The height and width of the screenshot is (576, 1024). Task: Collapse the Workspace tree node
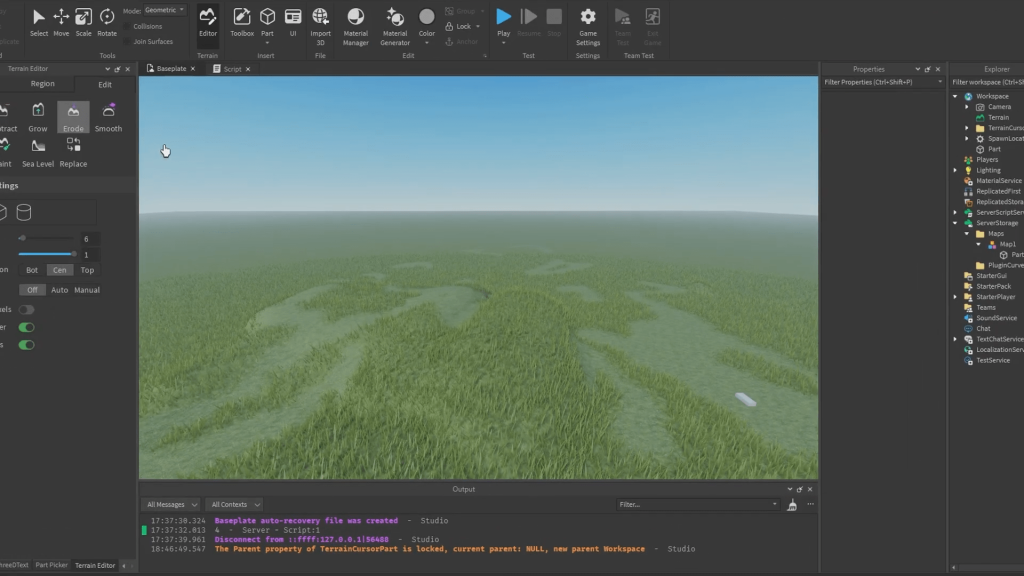[x=955, y=96]
